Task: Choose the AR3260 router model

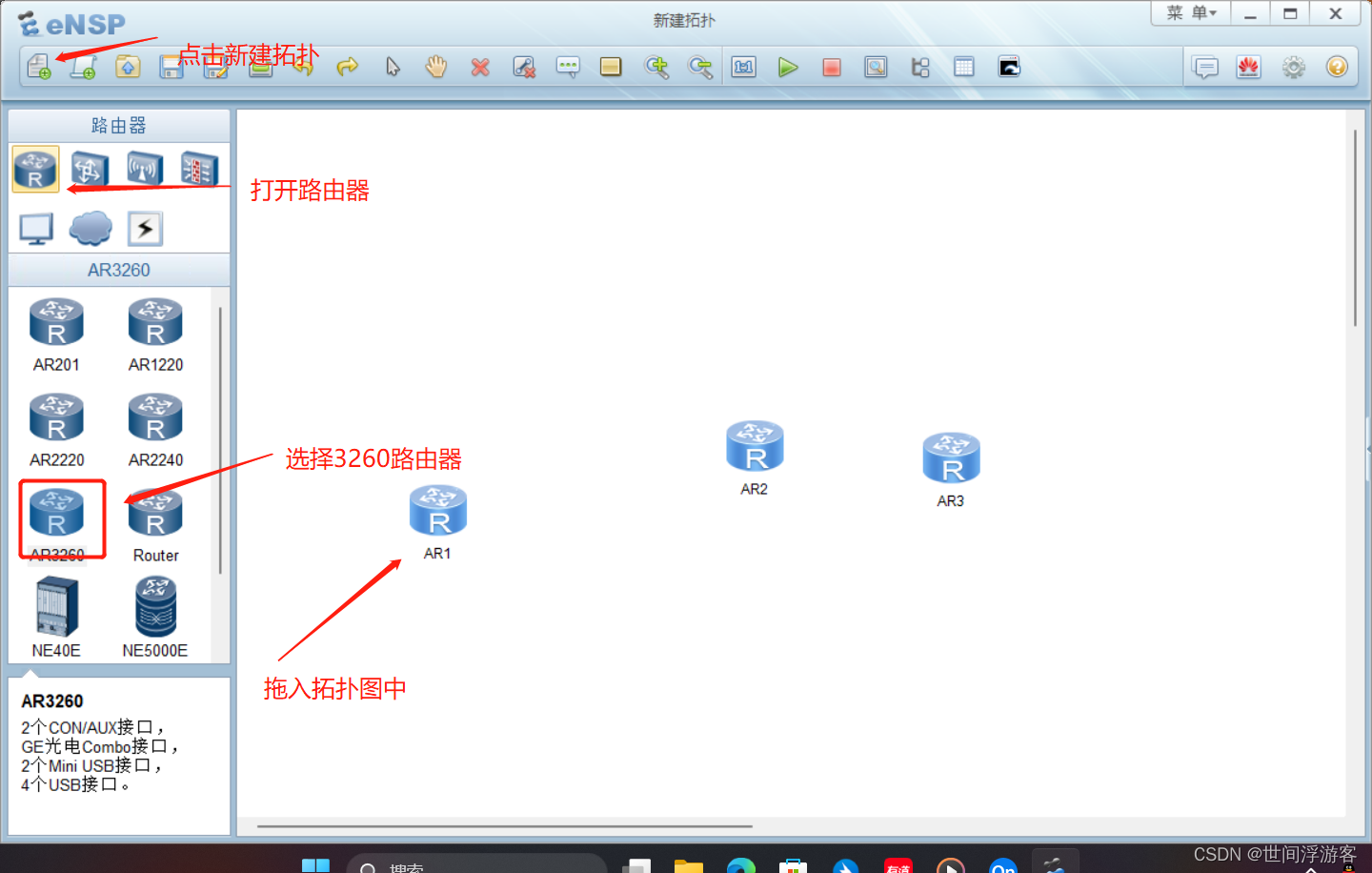Action: [x=57, y=522]
